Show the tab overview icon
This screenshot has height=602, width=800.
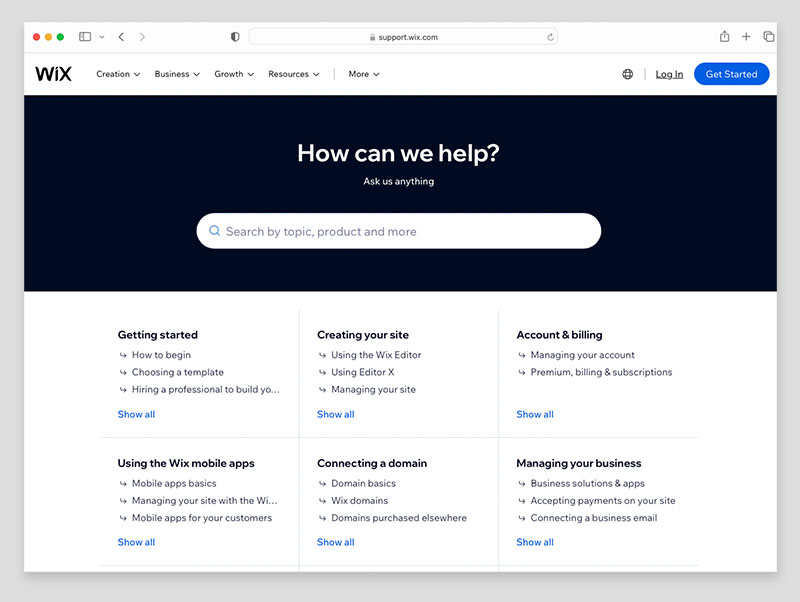tap(768, 37)
